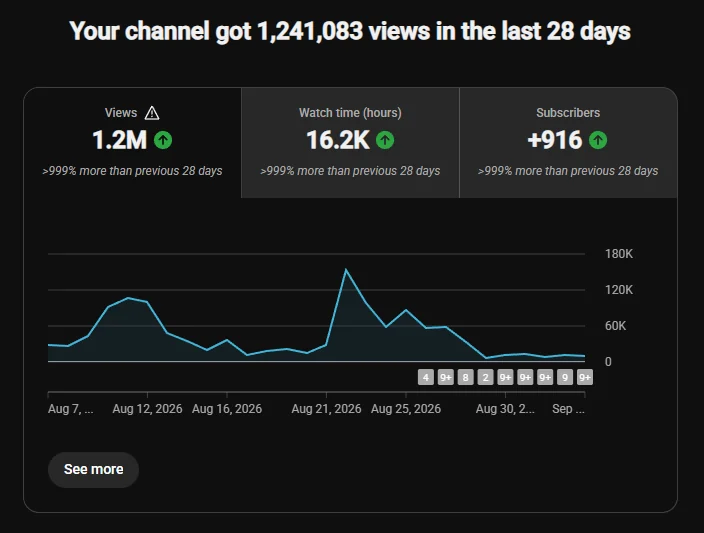Click the Aug 16, 2026 axis label
Screen dimensions: 704x533
pyautogui.click(x=227, y=409)
